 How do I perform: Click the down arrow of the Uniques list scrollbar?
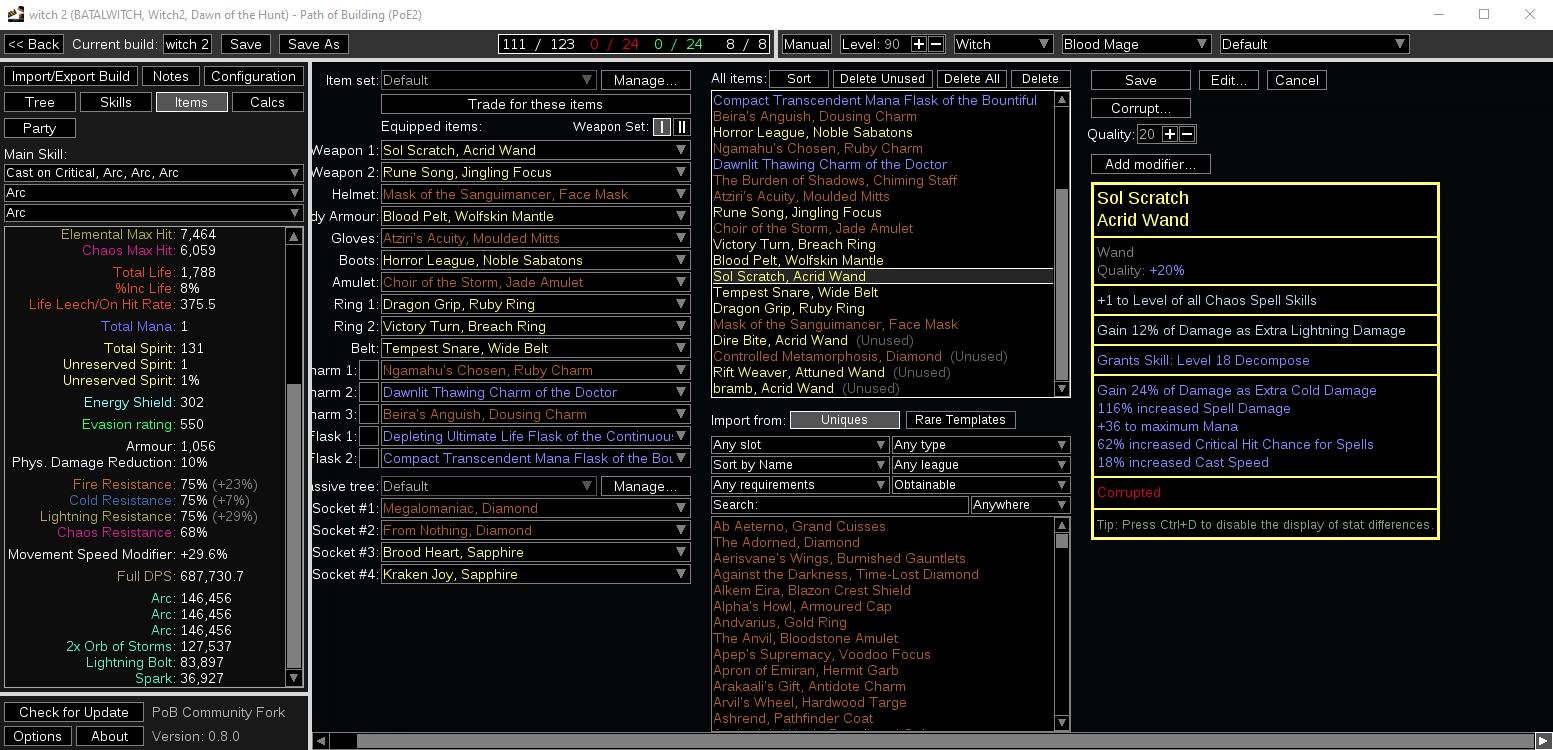1062,722
